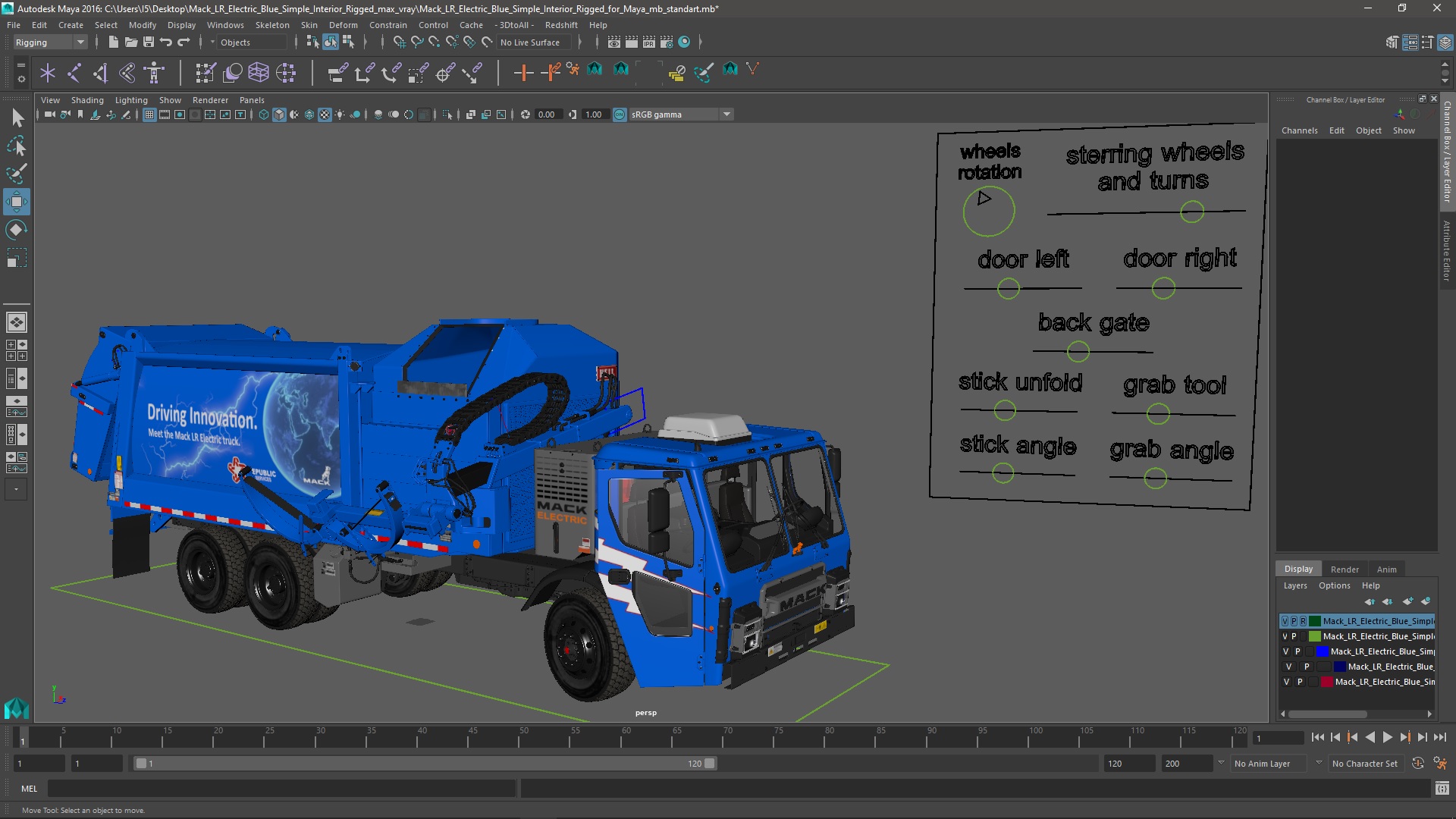Click the playback end time field showing 200
The image size is (1456, 819).
coord(1186,764)
